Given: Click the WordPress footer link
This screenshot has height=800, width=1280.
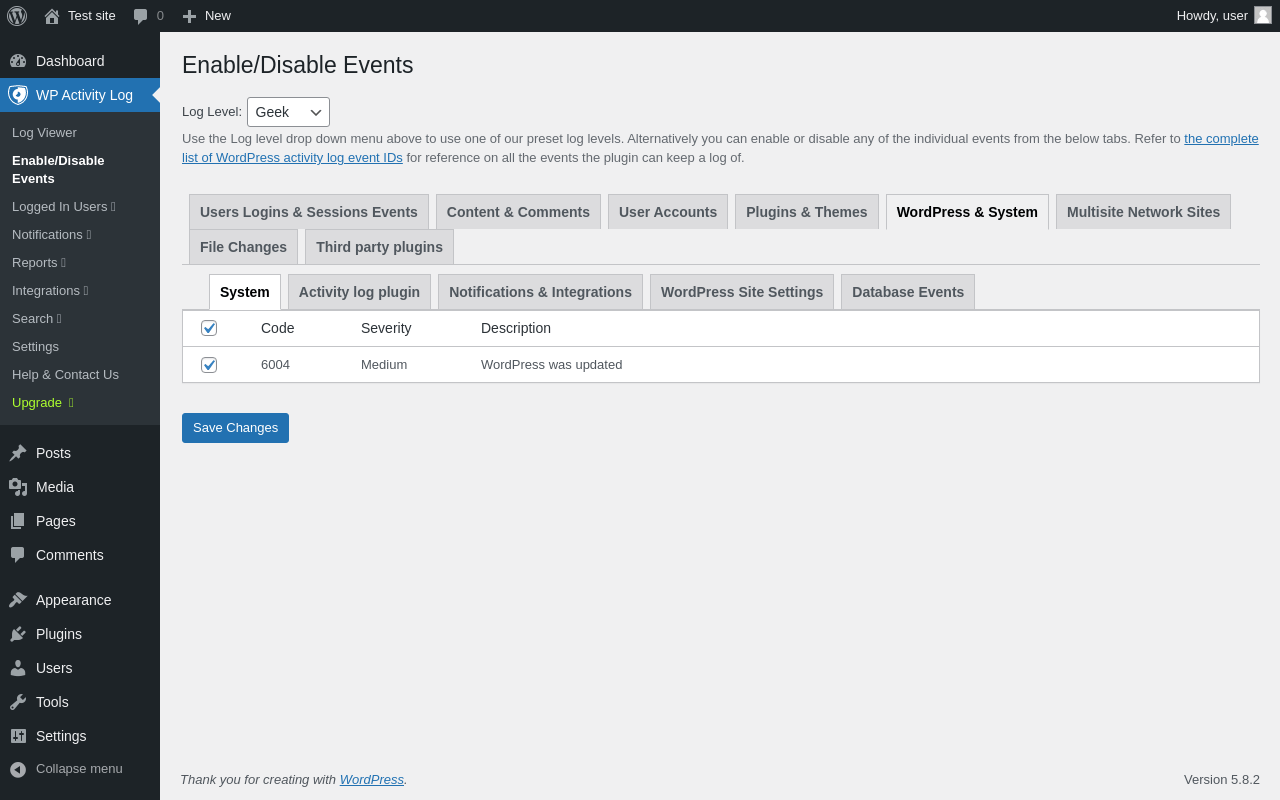Looking at the screenshot, I should click(371, 780).
